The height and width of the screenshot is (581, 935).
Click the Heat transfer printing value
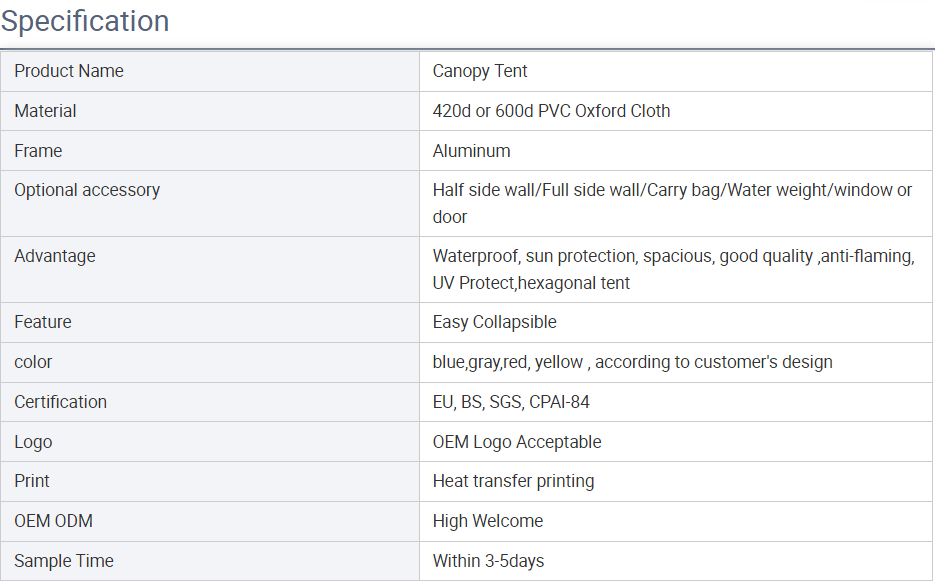(513, 481)
